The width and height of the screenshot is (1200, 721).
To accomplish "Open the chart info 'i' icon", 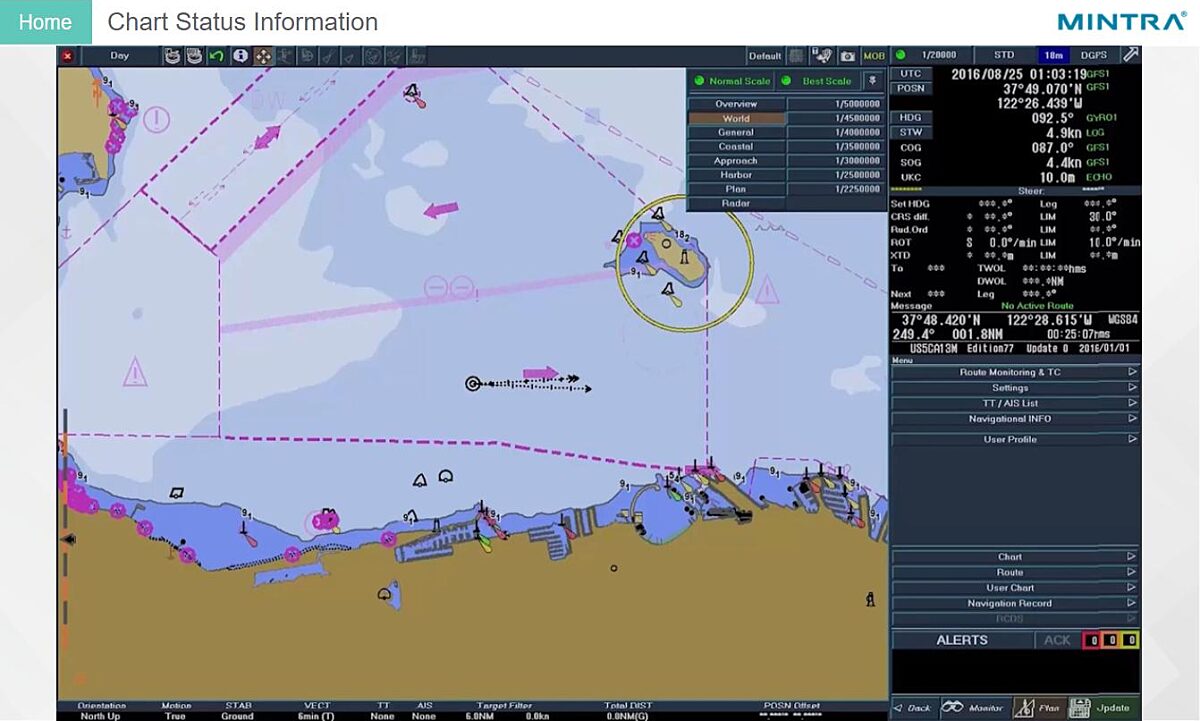I will (x=240, y=56).
